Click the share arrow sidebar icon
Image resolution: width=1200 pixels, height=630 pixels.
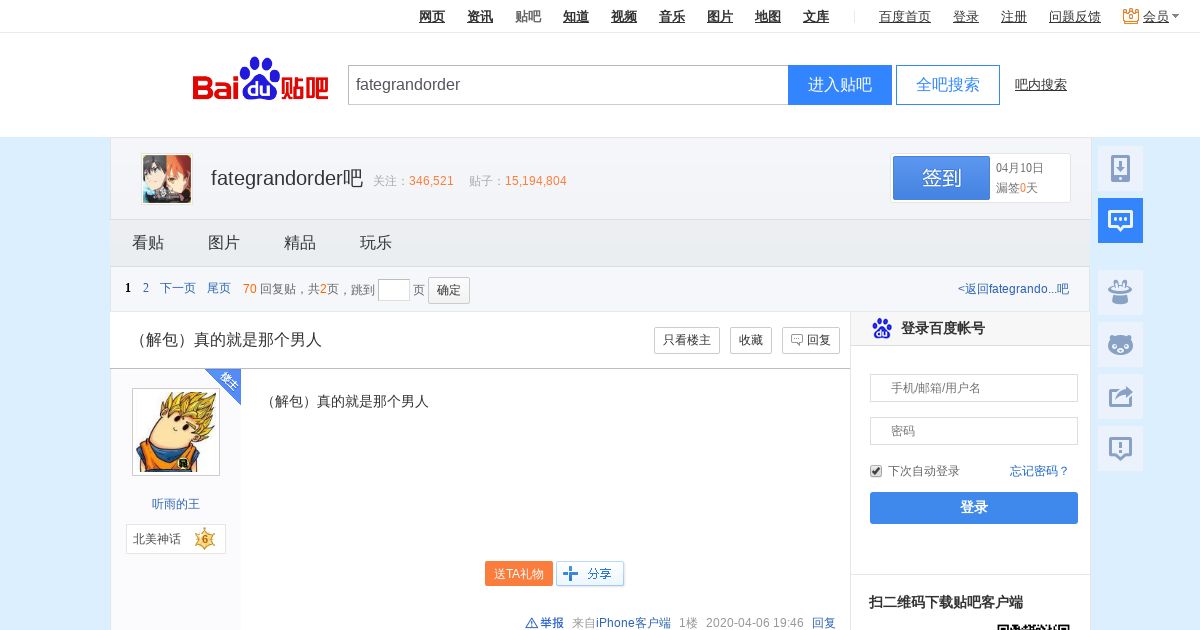point(1120,396)
